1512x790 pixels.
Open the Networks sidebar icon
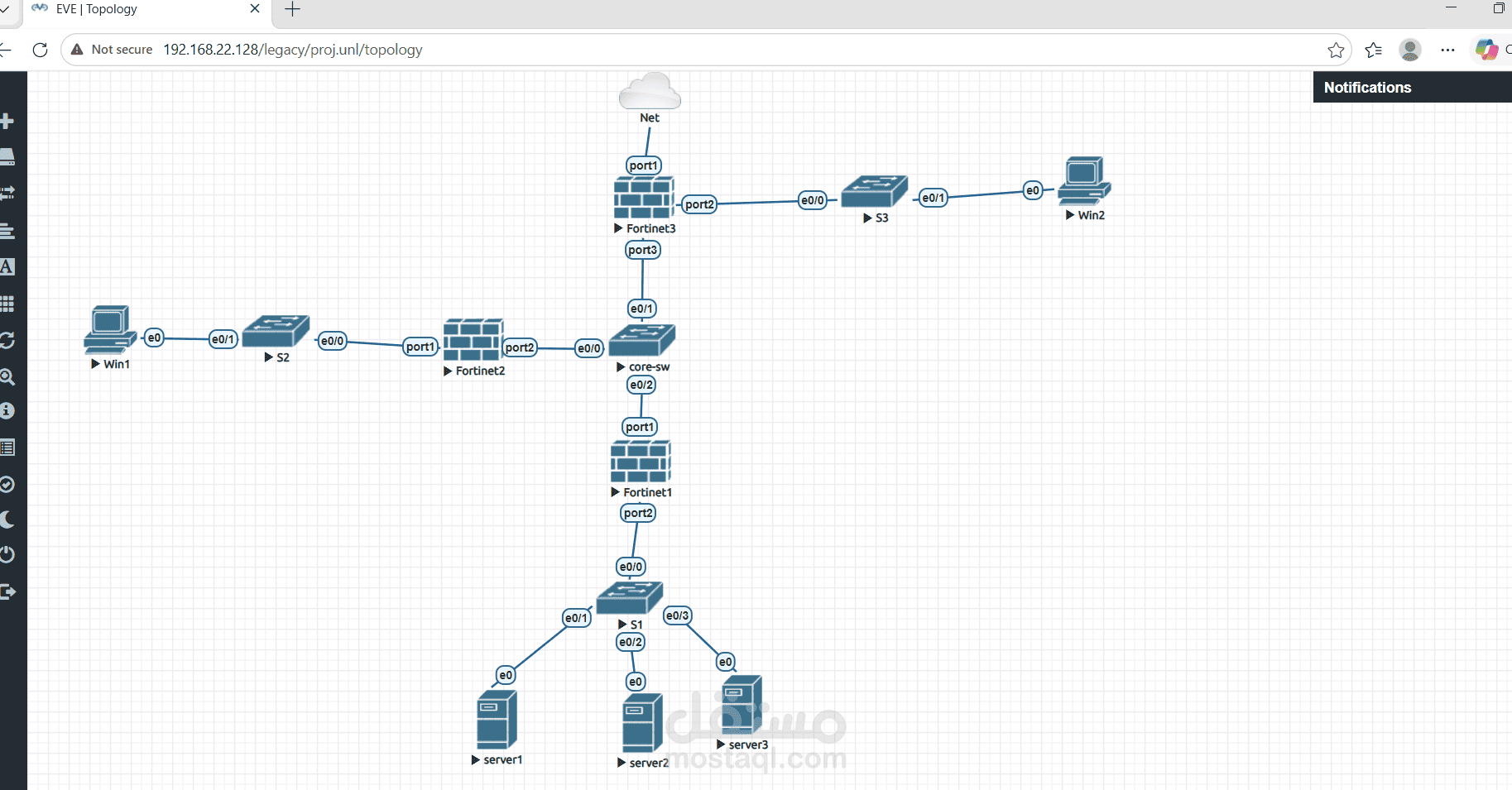[x=7, y=193]
